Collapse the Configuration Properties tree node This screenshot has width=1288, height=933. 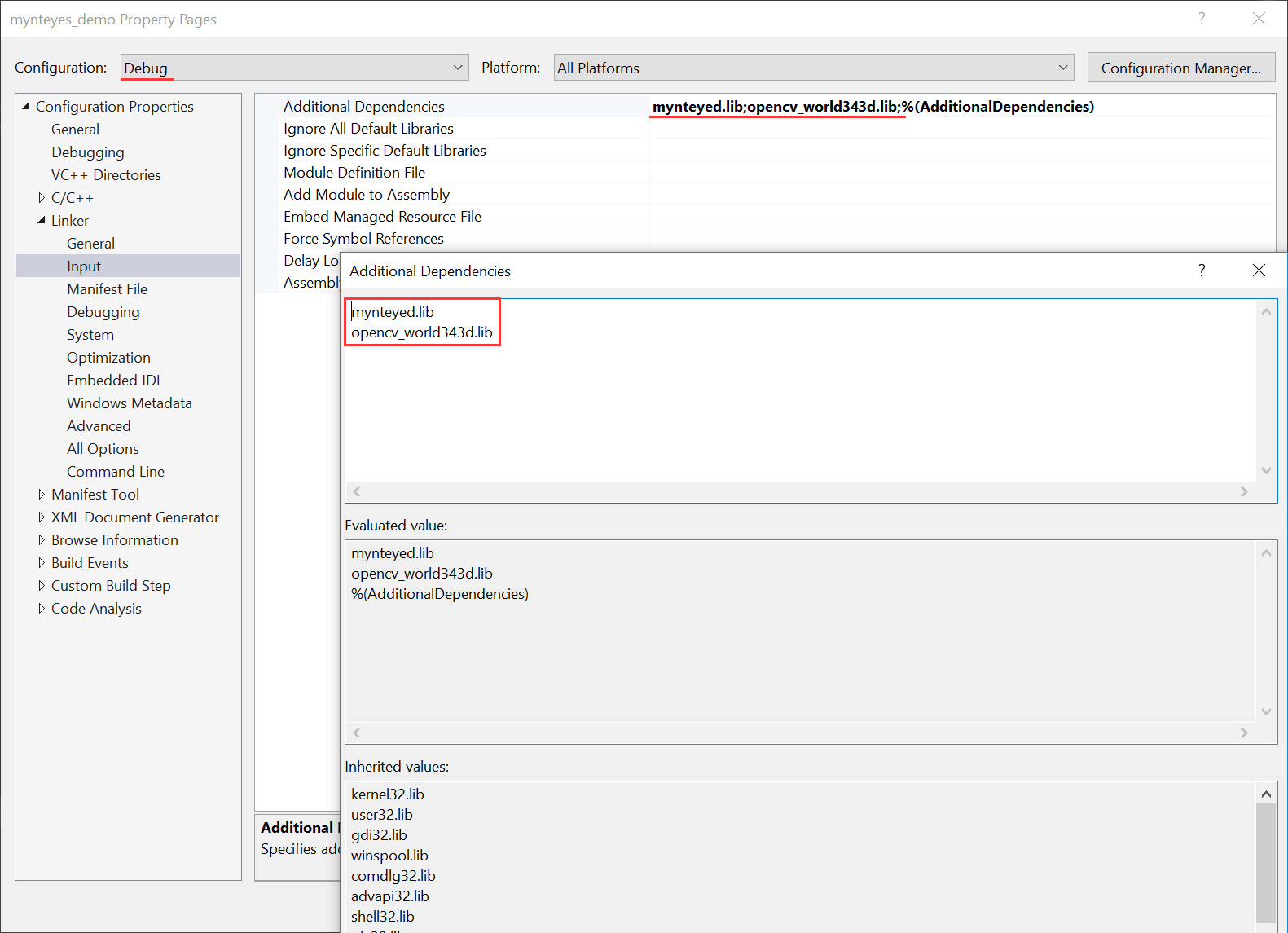26,106
